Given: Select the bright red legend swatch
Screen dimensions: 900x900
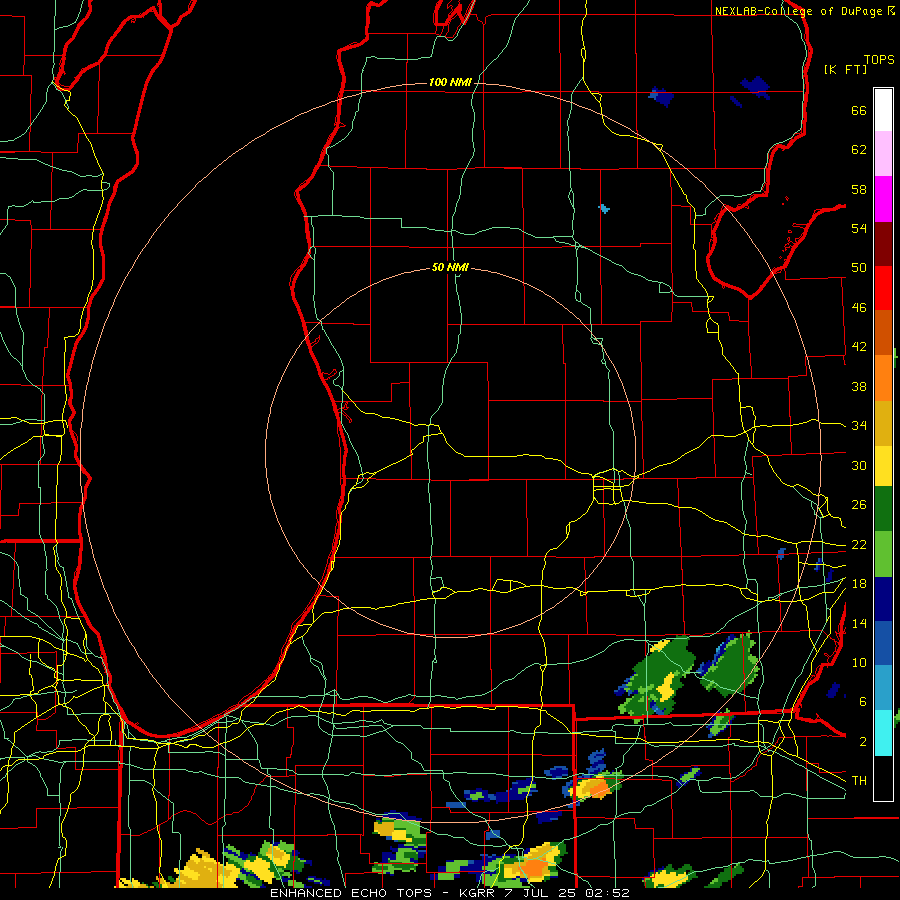Looking at the screenshot, I should pyautogui.click(x=883, y=288).
